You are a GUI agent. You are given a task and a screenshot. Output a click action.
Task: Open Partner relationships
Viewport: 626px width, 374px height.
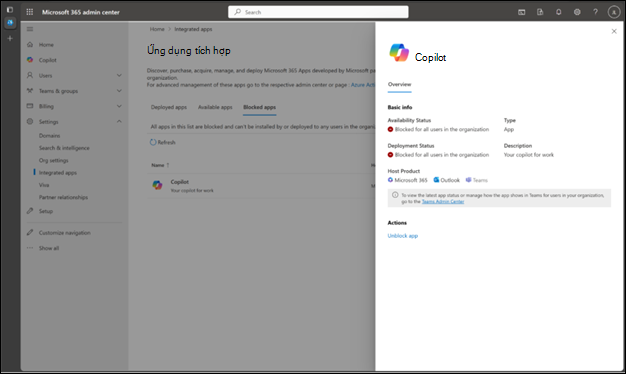[63, 197]
